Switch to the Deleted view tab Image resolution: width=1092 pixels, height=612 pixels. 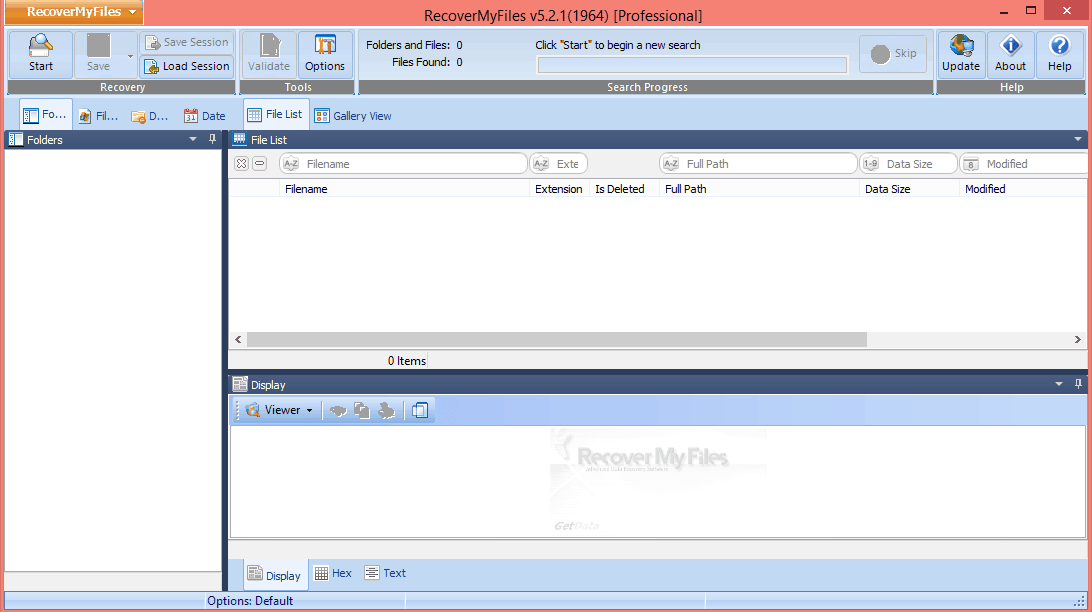pos(150,116)
